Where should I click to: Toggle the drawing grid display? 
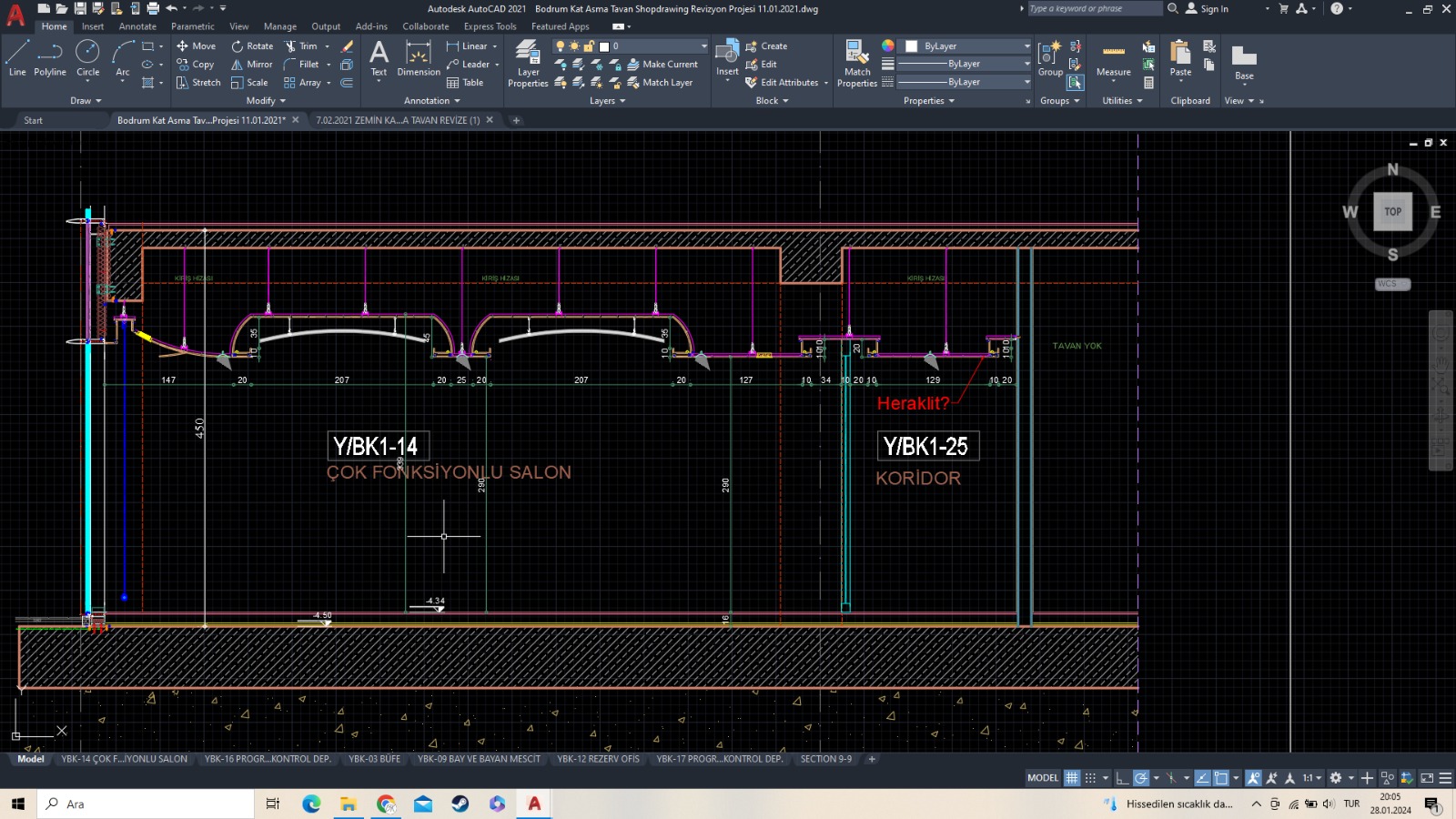pyautogui.click(x=1072, y=778)
